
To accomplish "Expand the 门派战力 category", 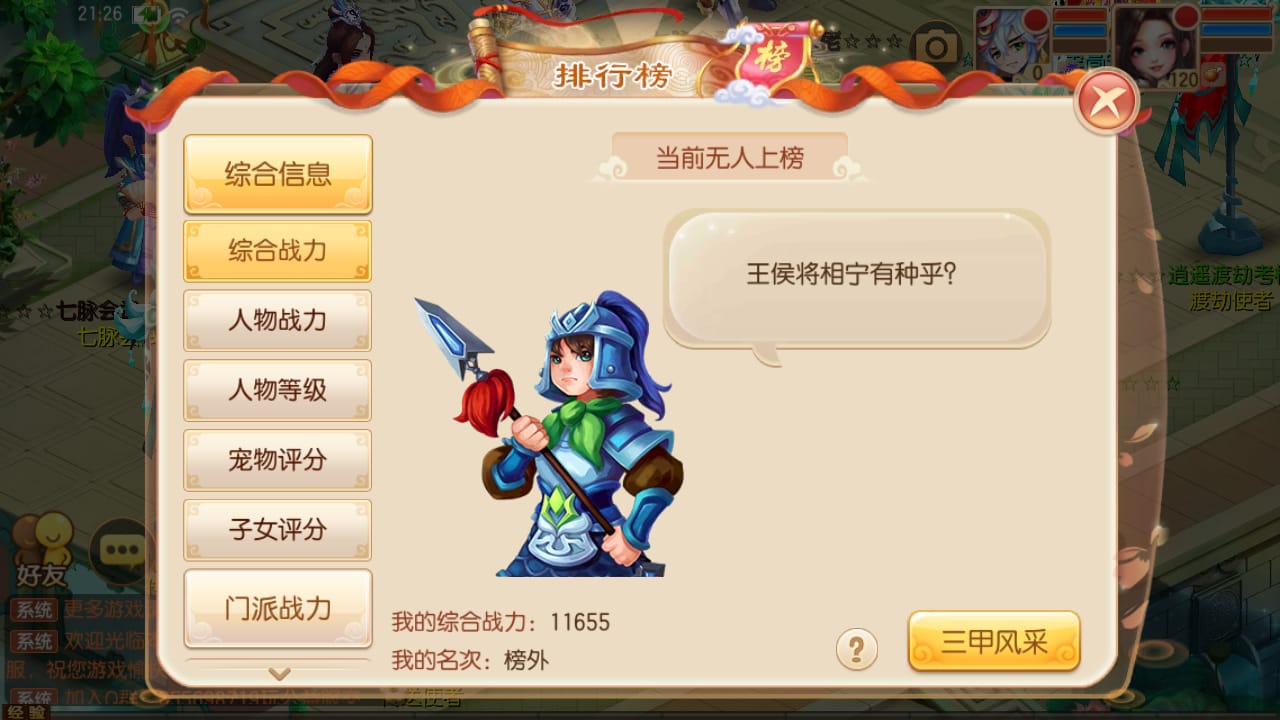I will tap(278, 608).
